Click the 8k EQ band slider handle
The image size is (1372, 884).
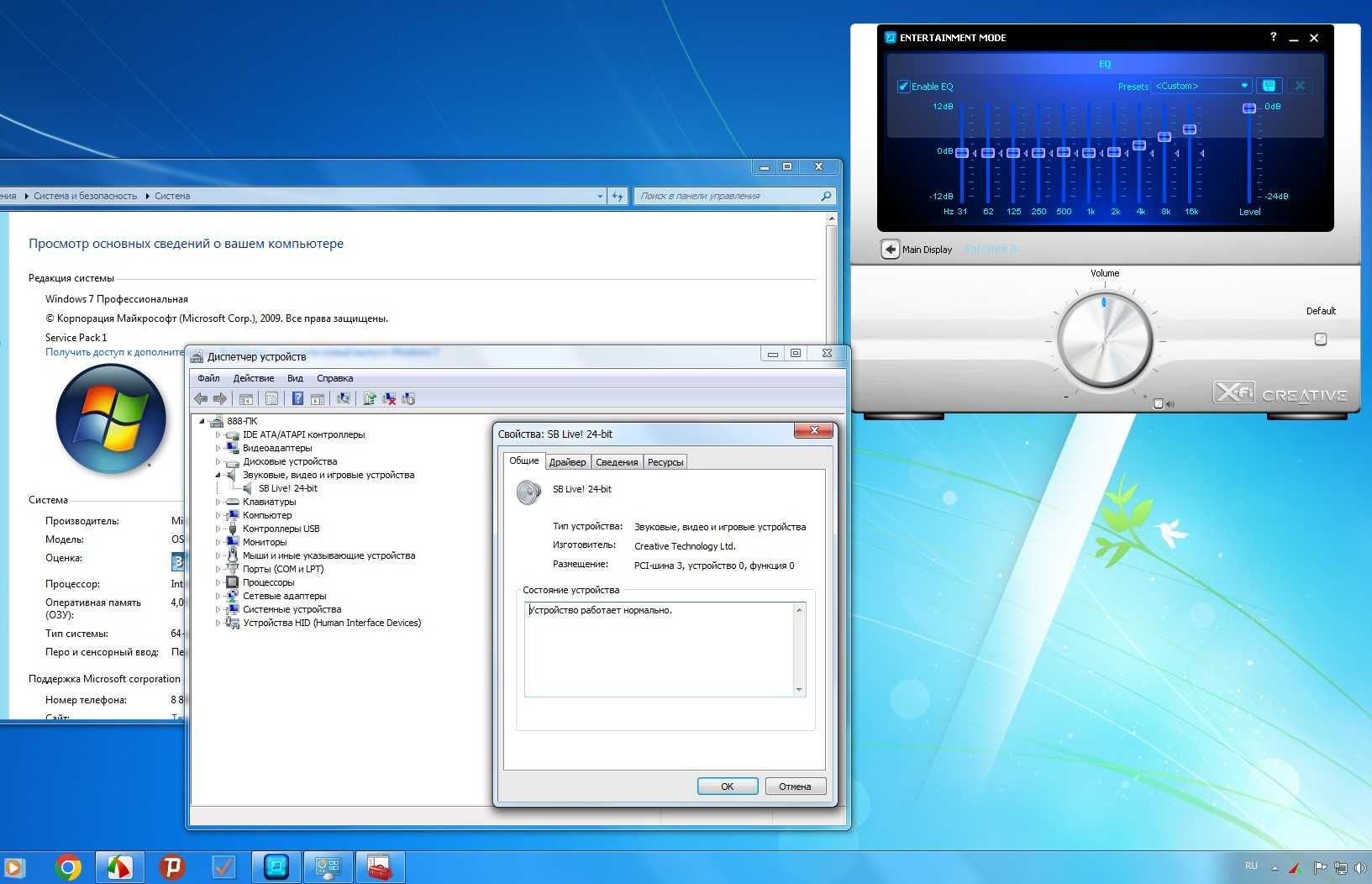(x=1164, y=136)
